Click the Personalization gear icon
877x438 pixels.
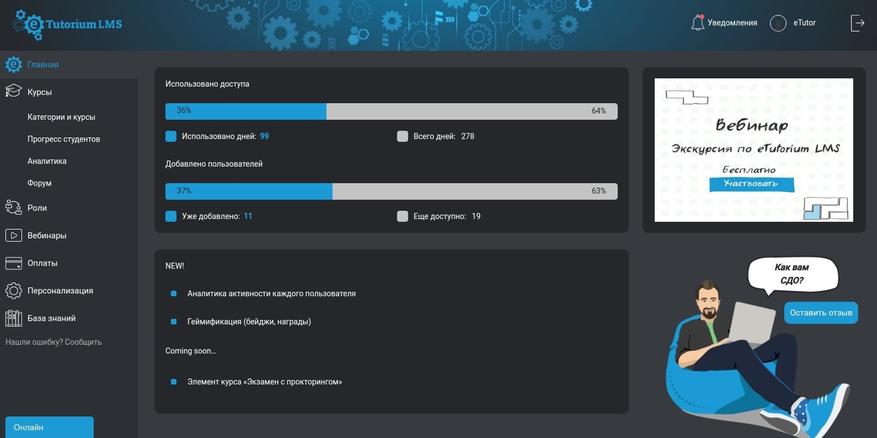pyautogui.click(x=13, y=291)
